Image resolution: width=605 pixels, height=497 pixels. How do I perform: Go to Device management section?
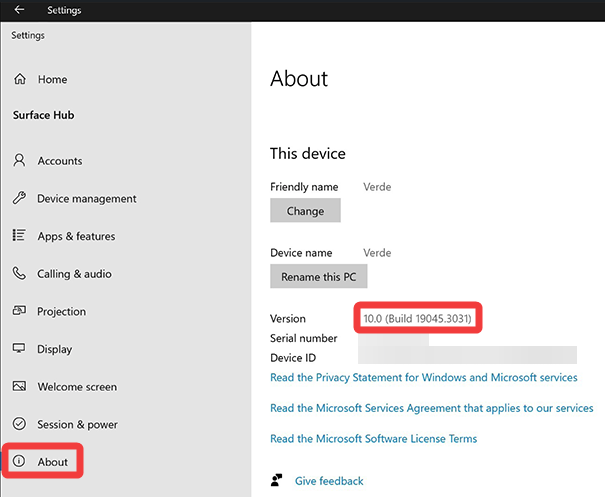(87, 199)
